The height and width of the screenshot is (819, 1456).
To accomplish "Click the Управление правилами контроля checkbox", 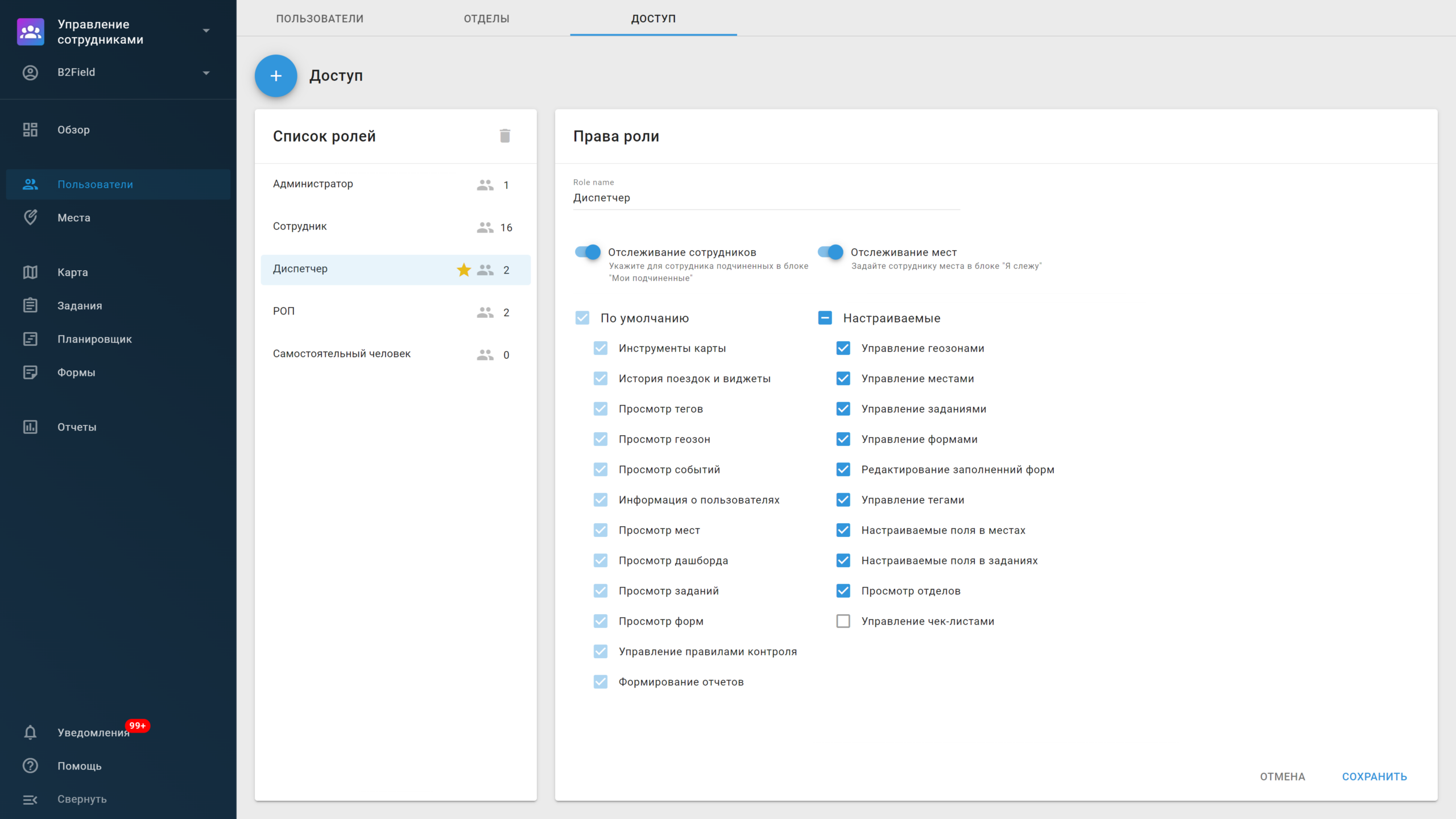I will [x=601, y=651].
